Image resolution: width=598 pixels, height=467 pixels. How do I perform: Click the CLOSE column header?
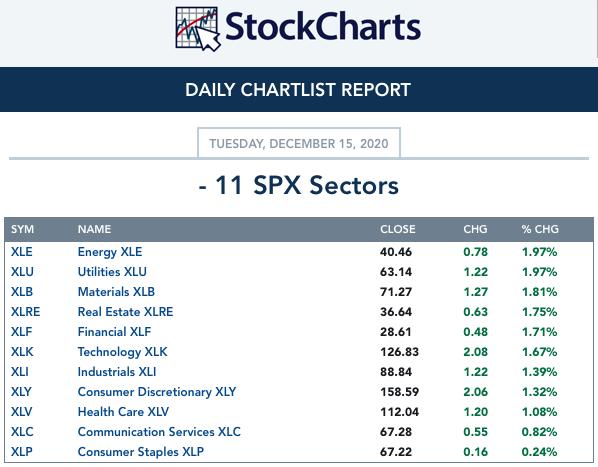click(x=398, y=229)
